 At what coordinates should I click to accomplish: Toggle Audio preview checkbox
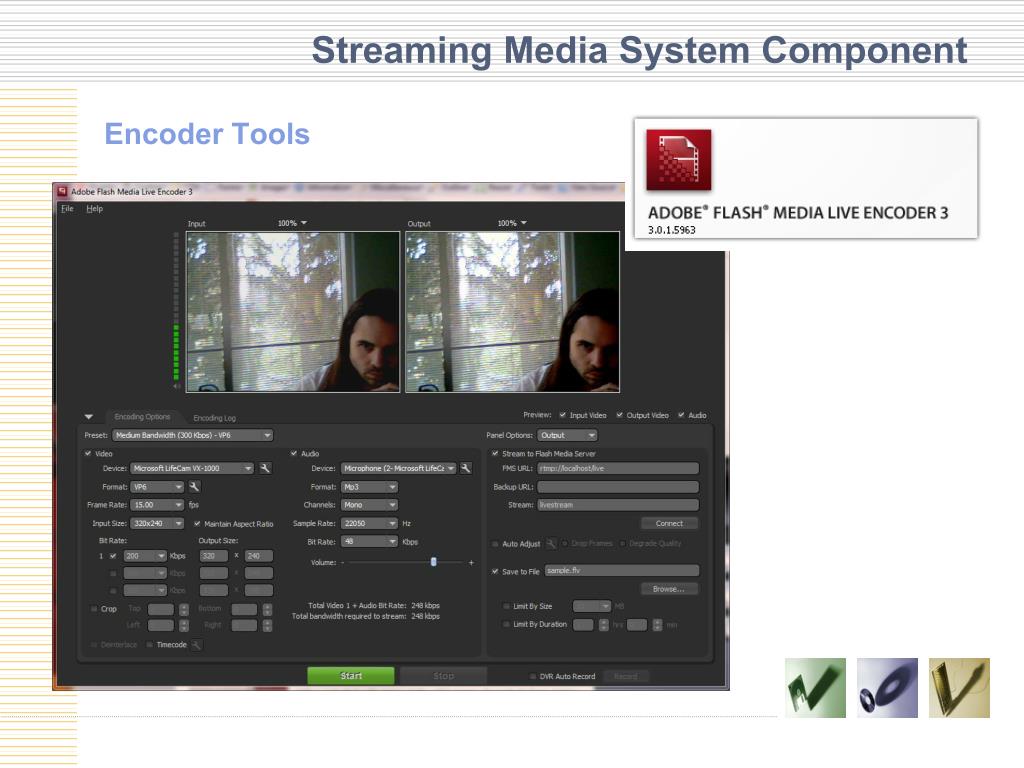coord(681,415)
